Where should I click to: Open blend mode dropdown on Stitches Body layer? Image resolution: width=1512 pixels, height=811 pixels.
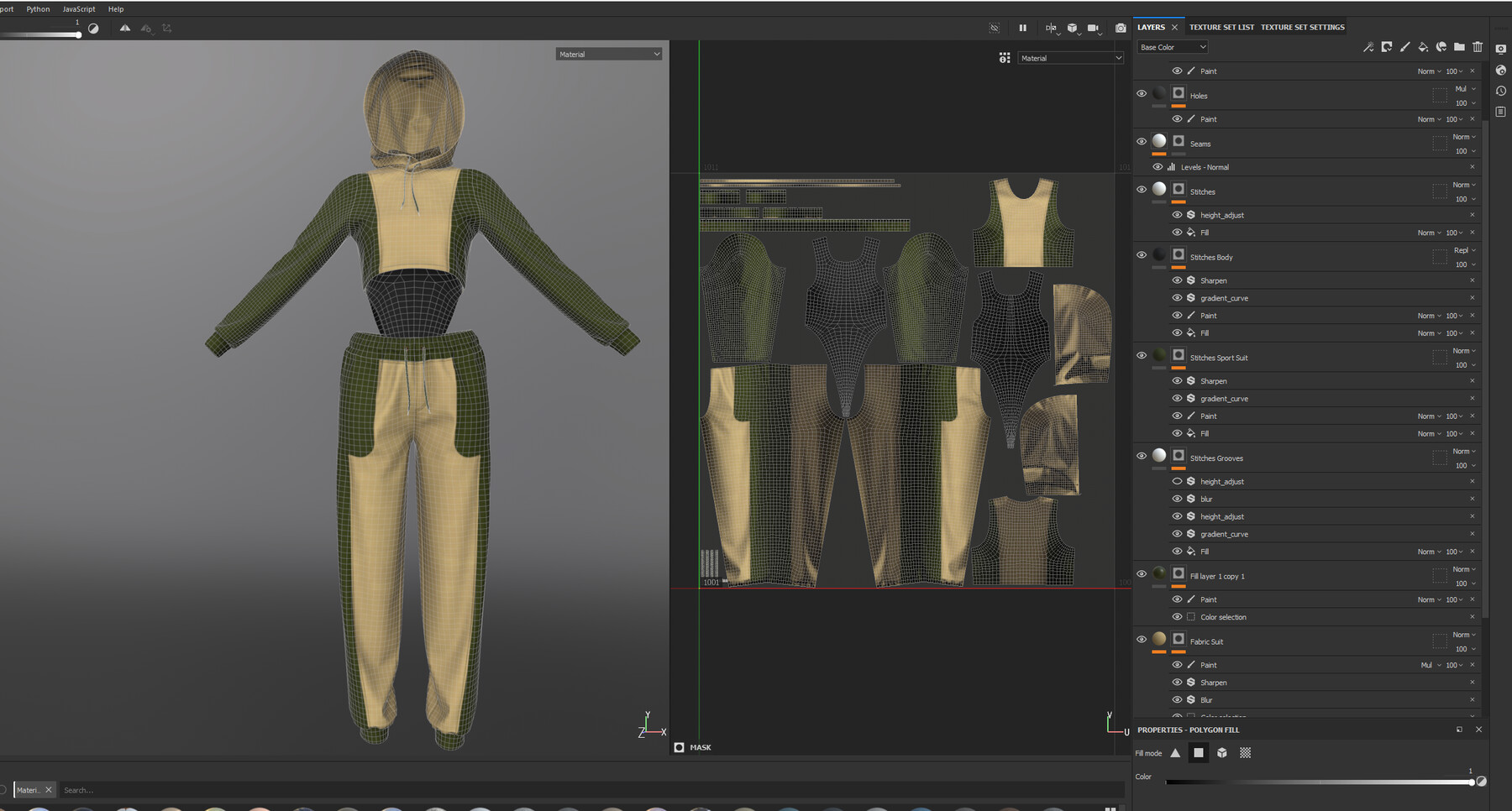tap(1462, 249)
